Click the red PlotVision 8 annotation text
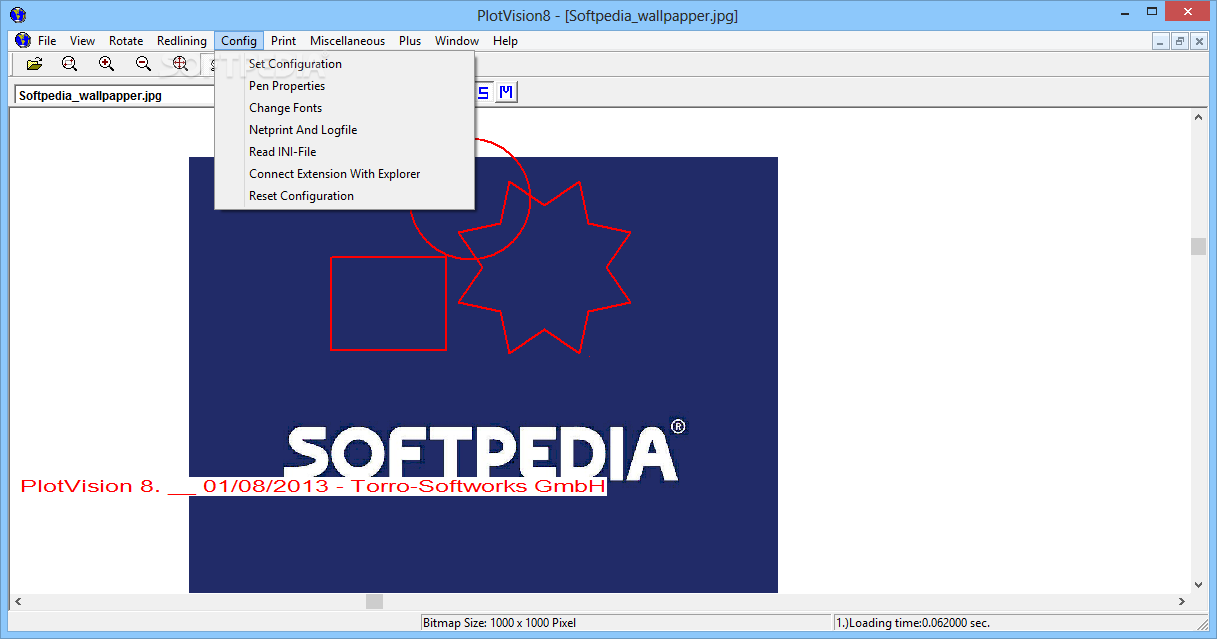 point(313,486)
